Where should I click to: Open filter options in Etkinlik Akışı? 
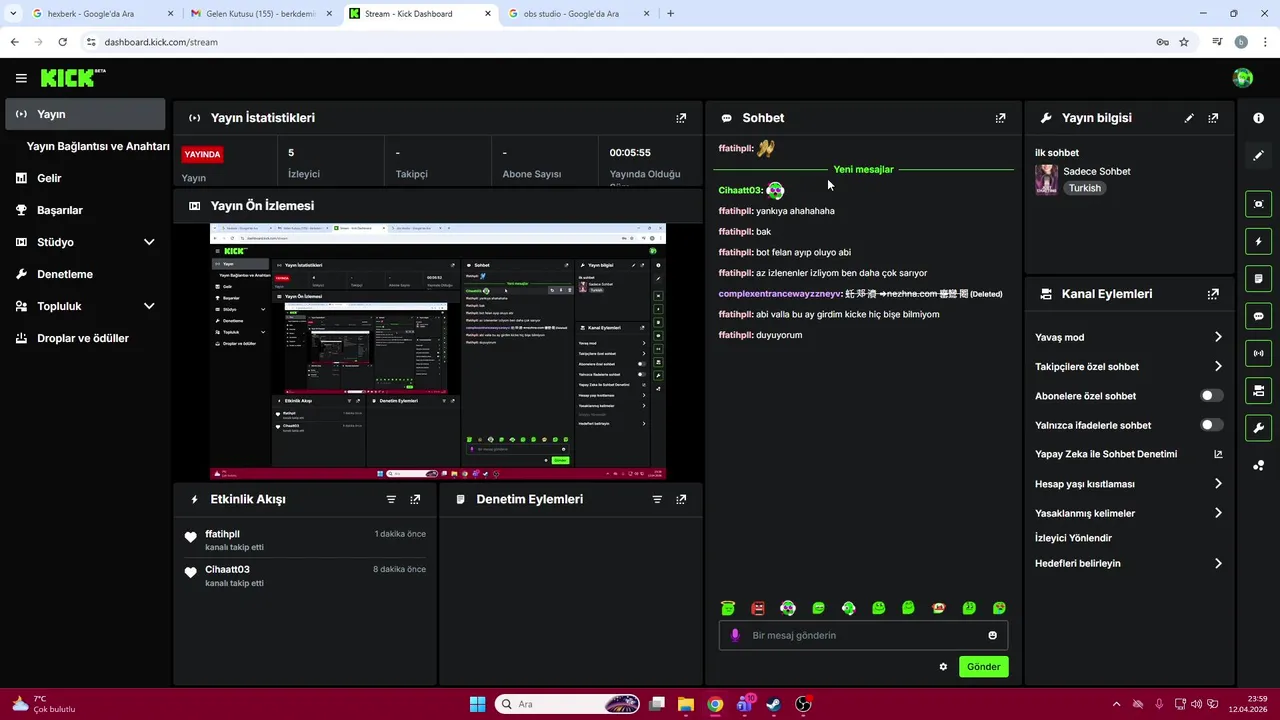pyautogui.click(x=391, y=499)
